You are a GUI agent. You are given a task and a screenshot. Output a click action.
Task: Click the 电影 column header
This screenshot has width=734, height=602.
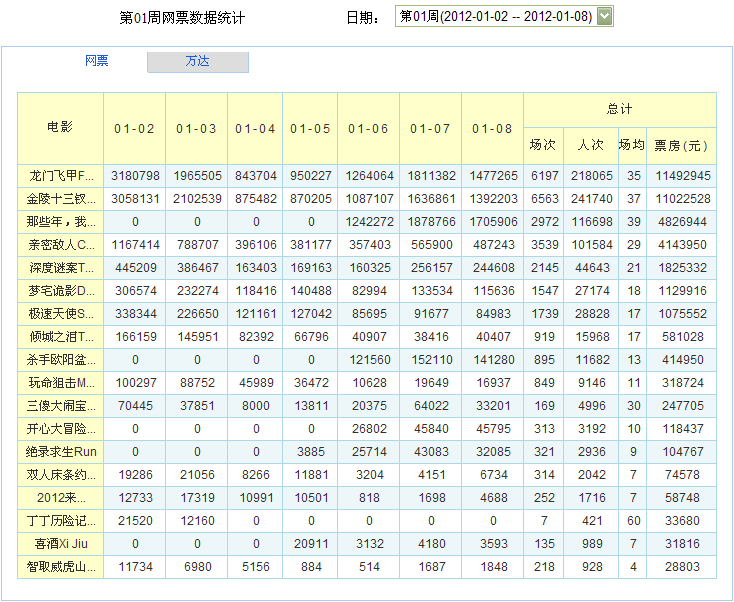(x=60, y=128)
